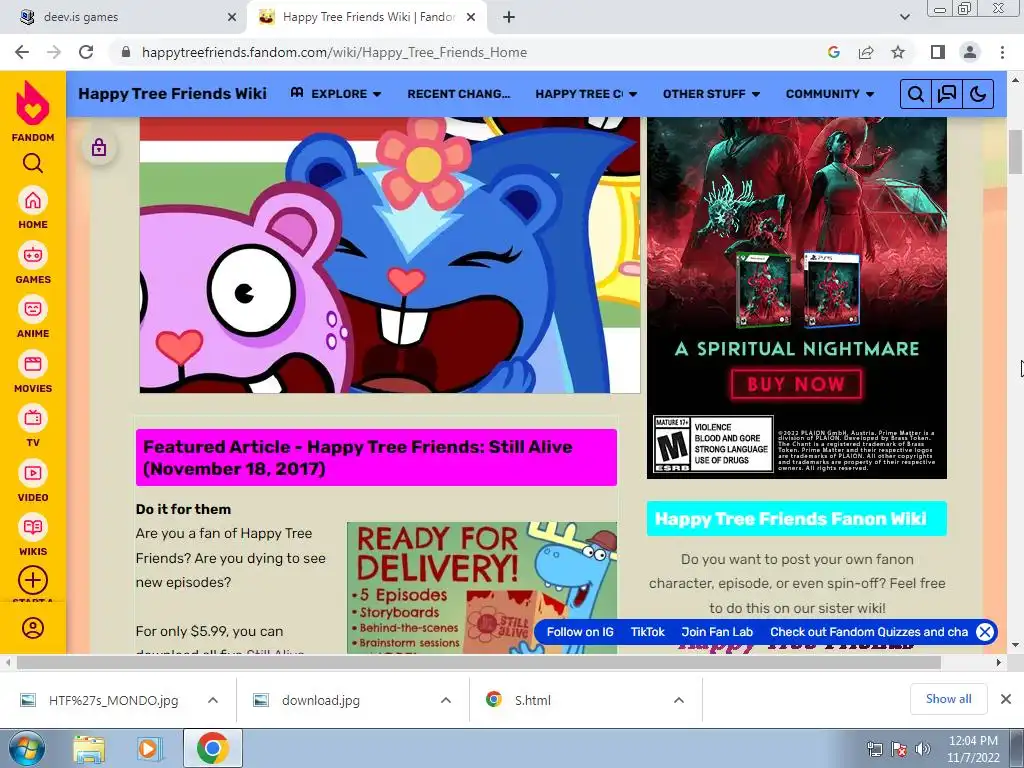Go to Fandom Home icon
This screenshot has height=768, width=1024.
click(x=33, y=200)
